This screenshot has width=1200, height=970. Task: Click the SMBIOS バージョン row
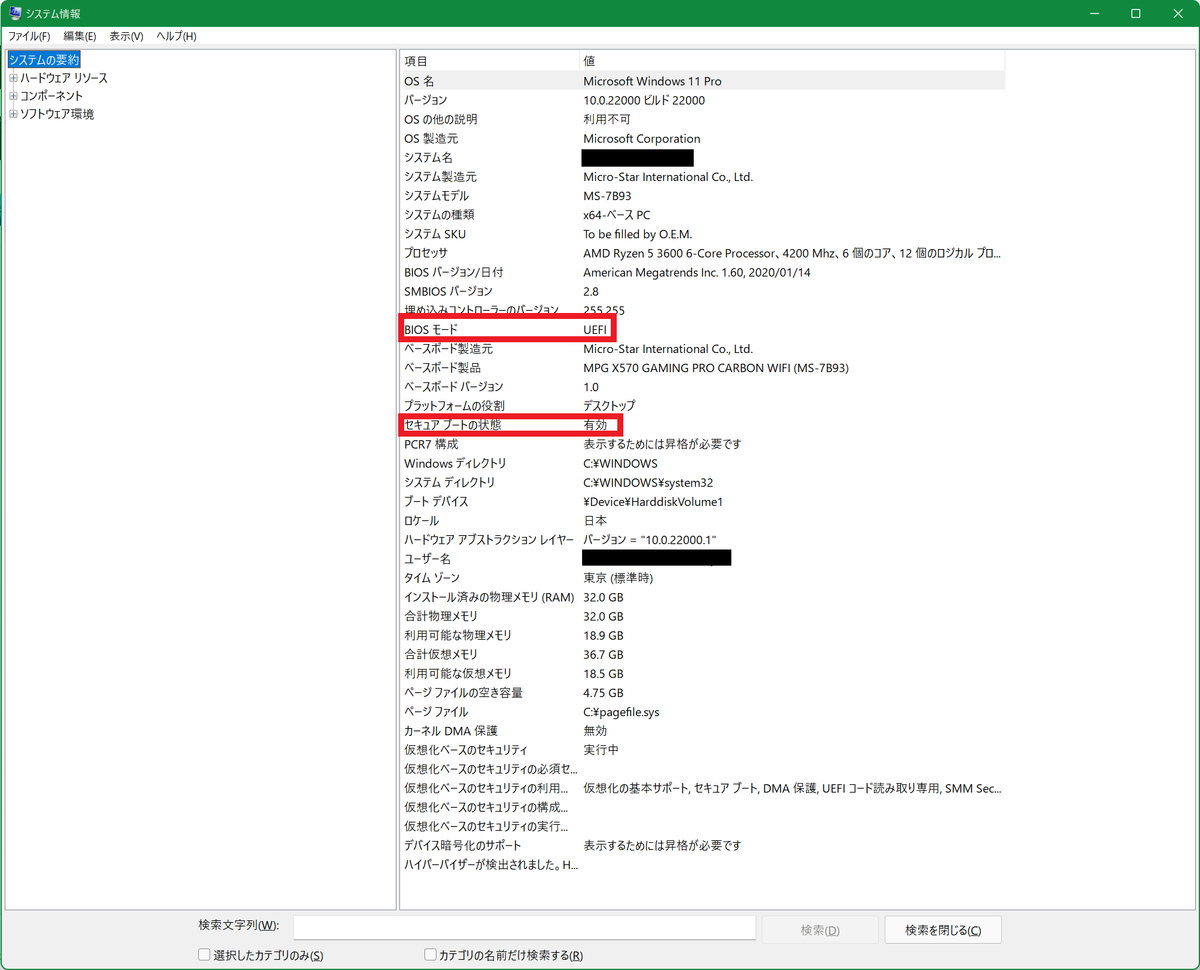pos(702,291)
